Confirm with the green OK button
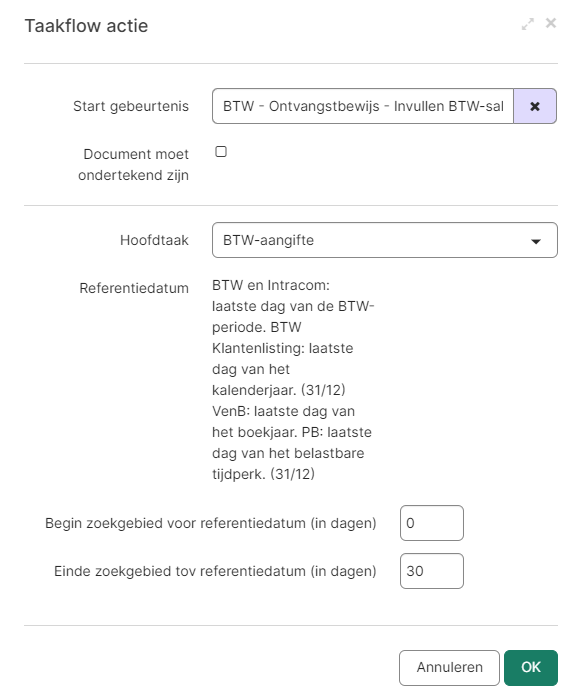This screenshot has width=575, height=698. pyautogui.click(x=531, y=668)
